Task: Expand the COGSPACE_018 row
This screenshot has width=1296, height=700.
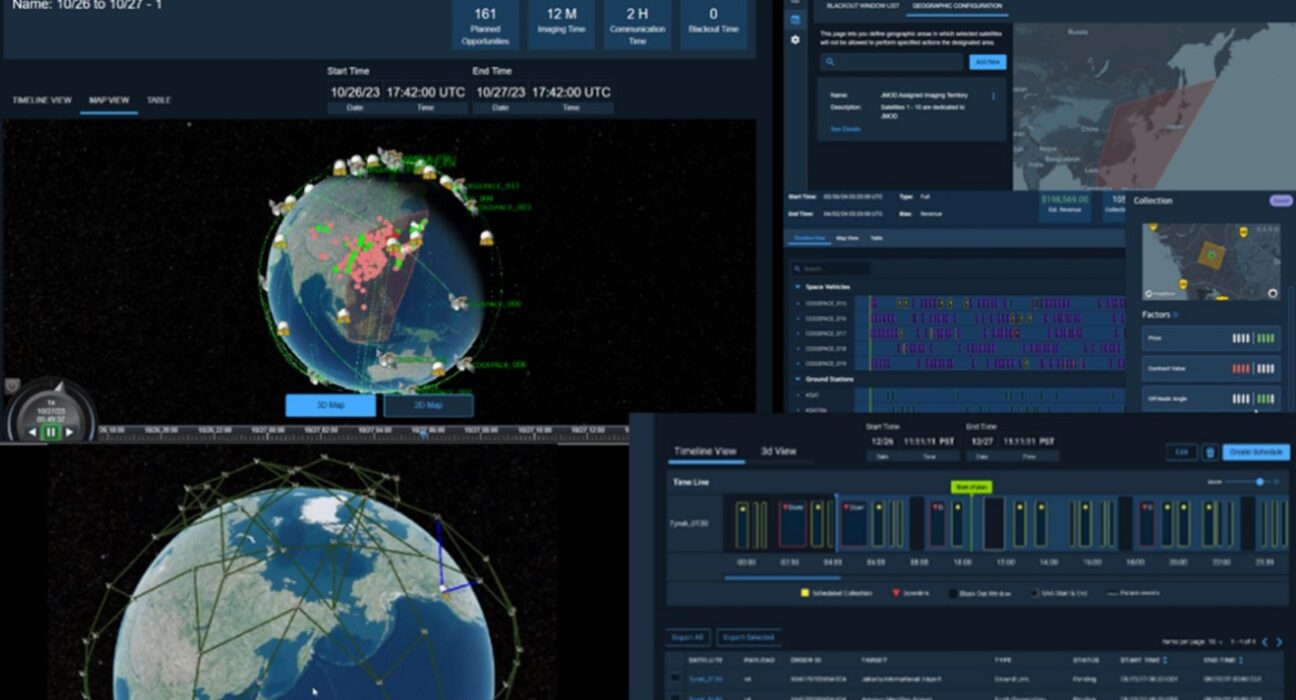Action: point(799,349)
